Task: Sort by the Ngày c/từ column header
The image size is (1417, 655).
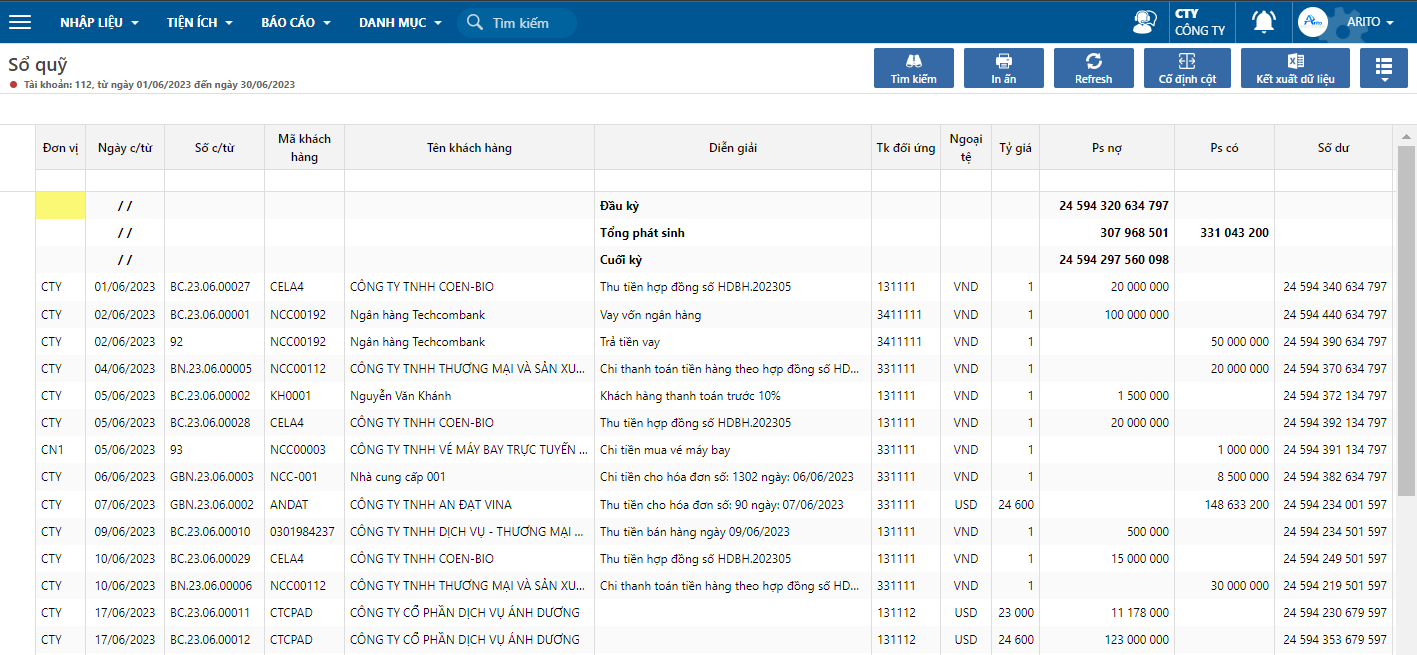Action: coord(125,148)
